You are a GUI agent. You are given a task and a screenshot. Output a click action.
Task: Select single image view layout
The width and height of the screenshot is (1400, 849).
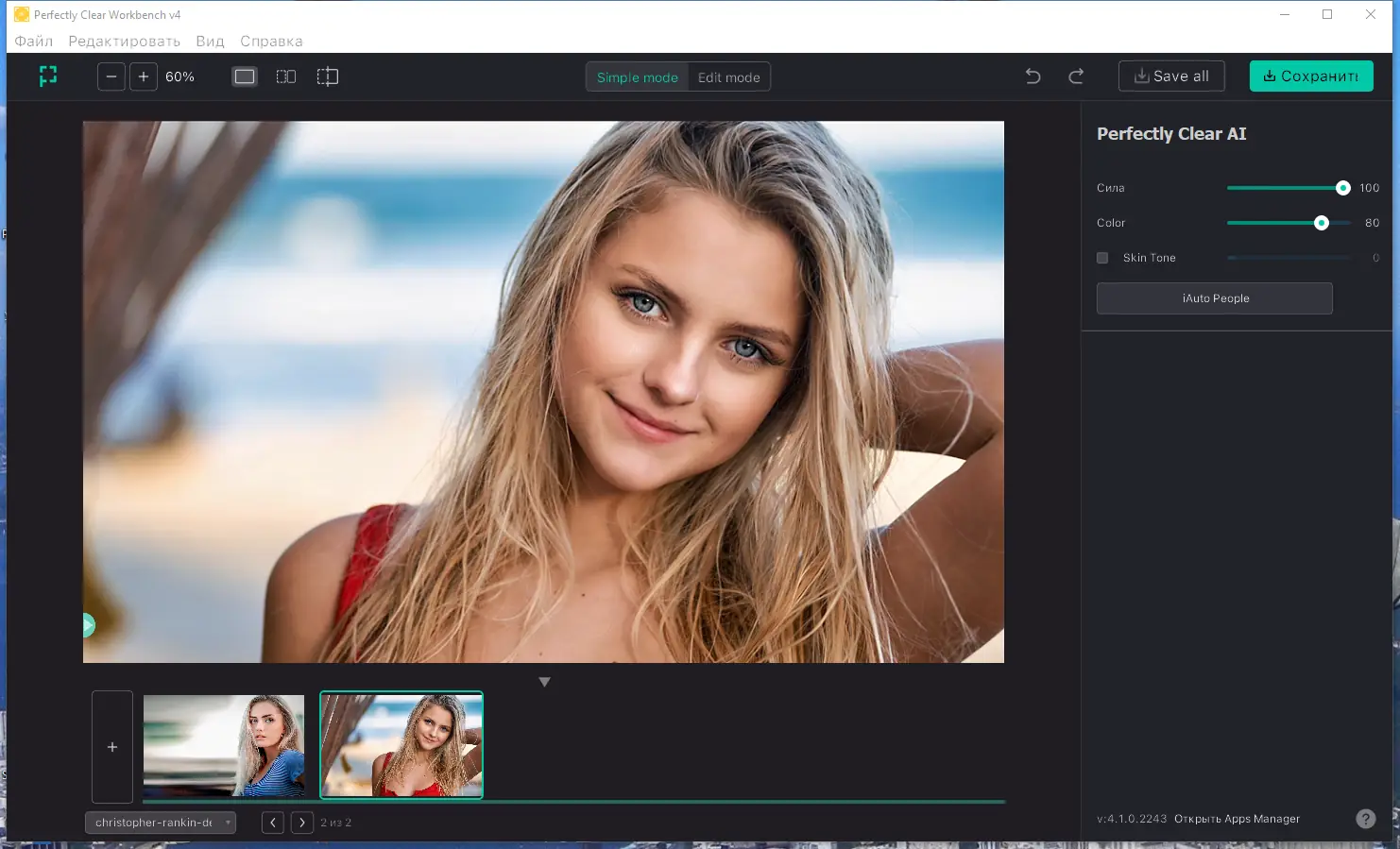[245, 76]
